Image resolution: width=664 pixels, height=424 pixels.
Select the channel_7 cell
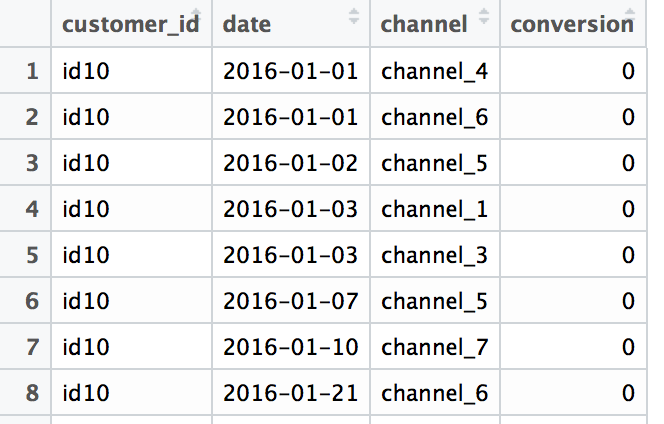click(434, 347)
